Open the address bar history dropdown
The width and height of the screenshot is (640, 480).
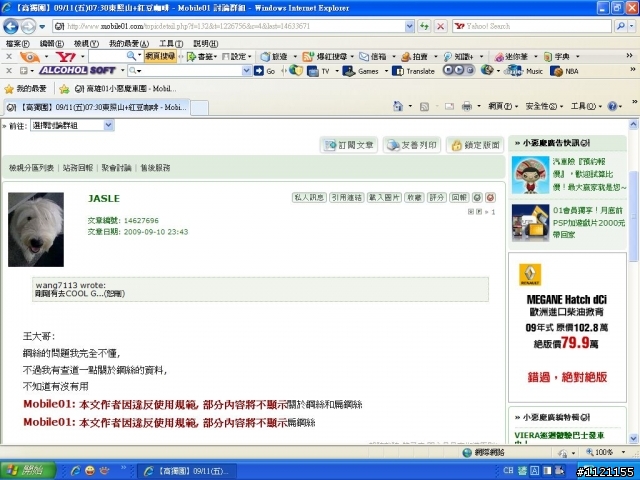click(x=410, y=26)
